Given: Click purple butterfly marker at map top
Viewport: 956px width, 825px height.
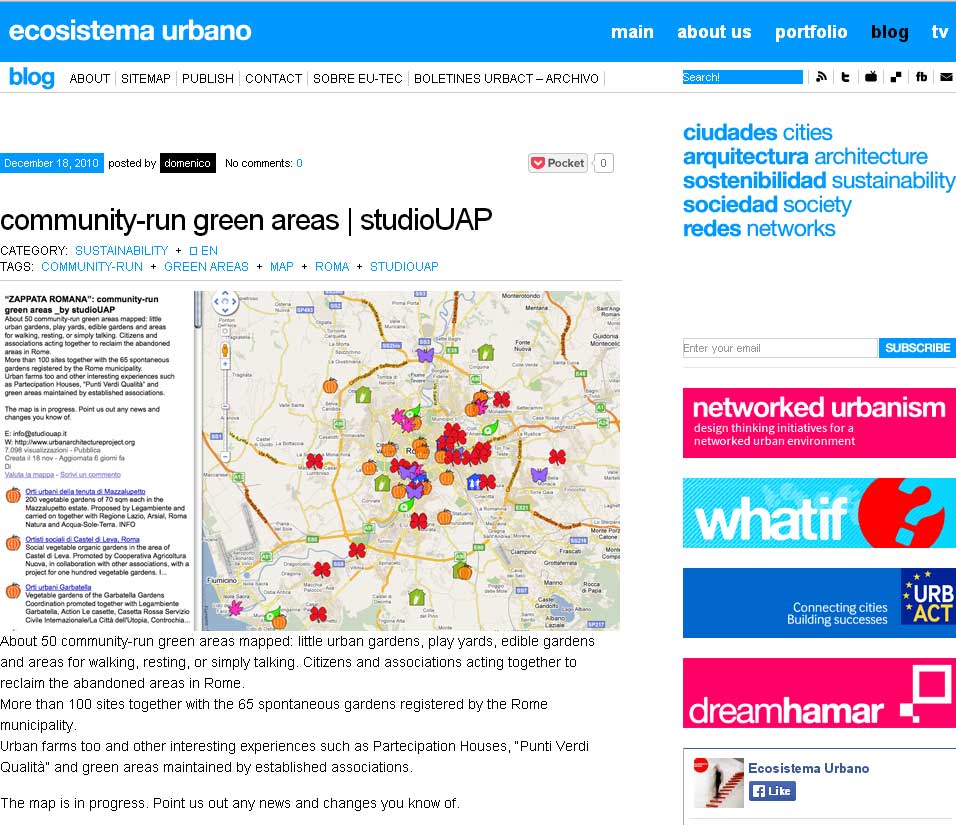Looking at the screenshot, I should [x=425, y=354].
